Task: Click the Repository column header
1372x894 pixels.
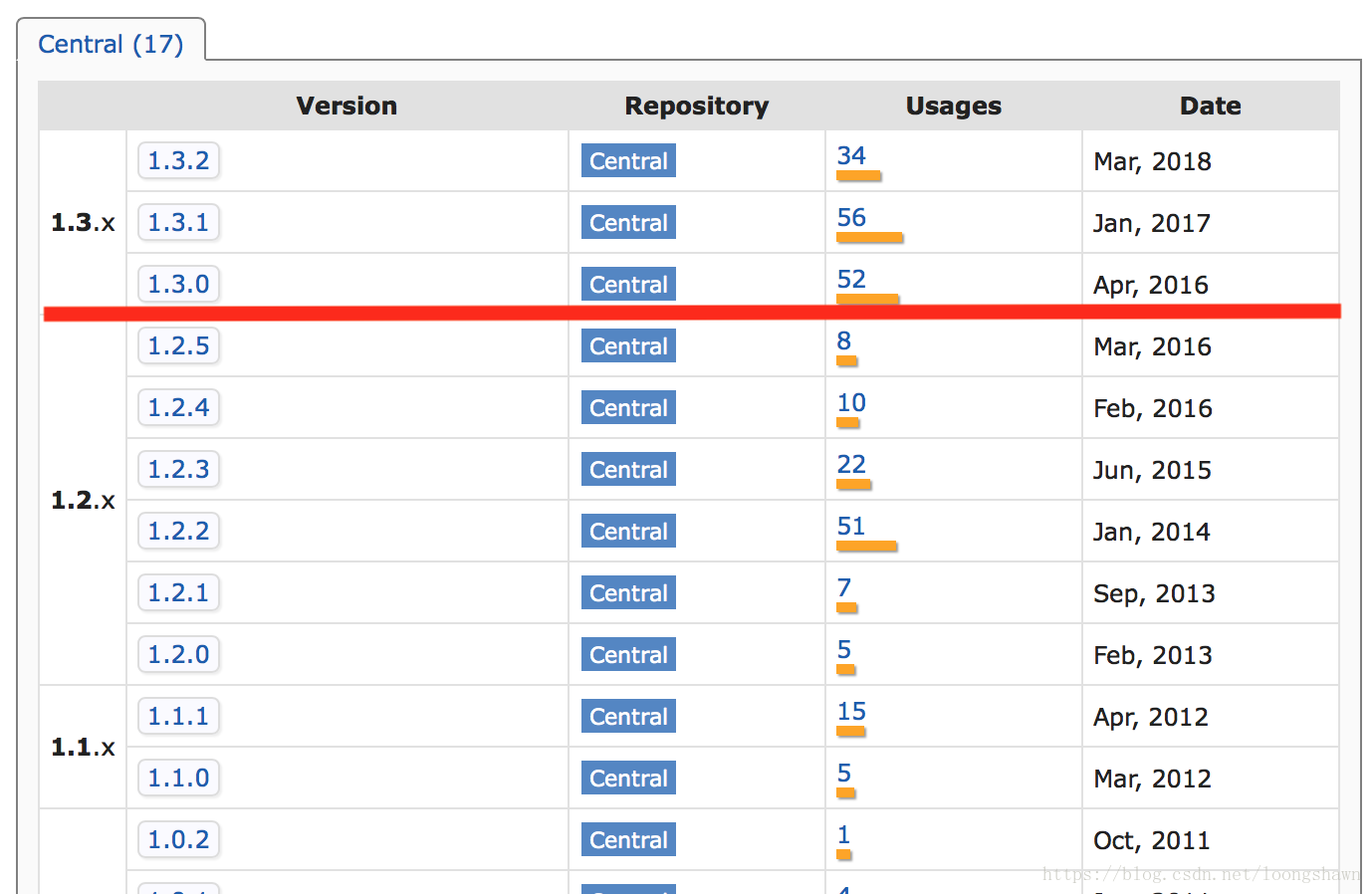Action: [x=697, y=106]
